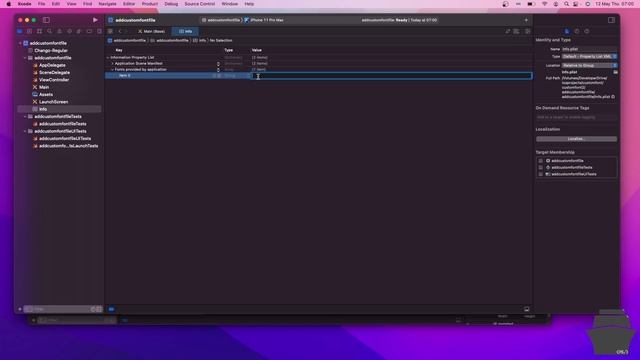Check addcustomfontfileUITests target membership checkbox
Image resolution: width=640 pixels, height=360 pixels.
click(540, 174)
